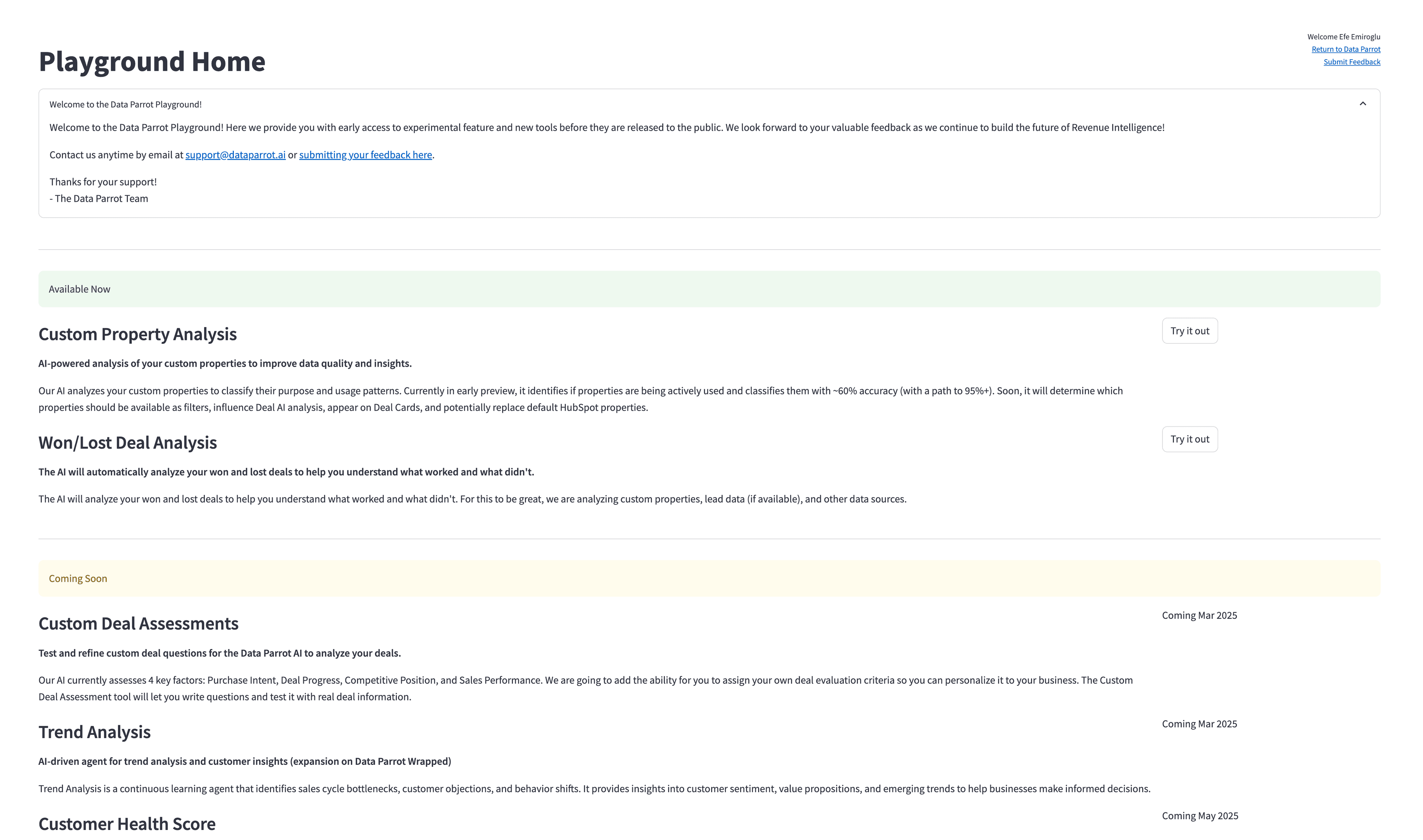
Task: Click 'The AI will automatically analyze your won' subtitle
Action: point(286,471)
